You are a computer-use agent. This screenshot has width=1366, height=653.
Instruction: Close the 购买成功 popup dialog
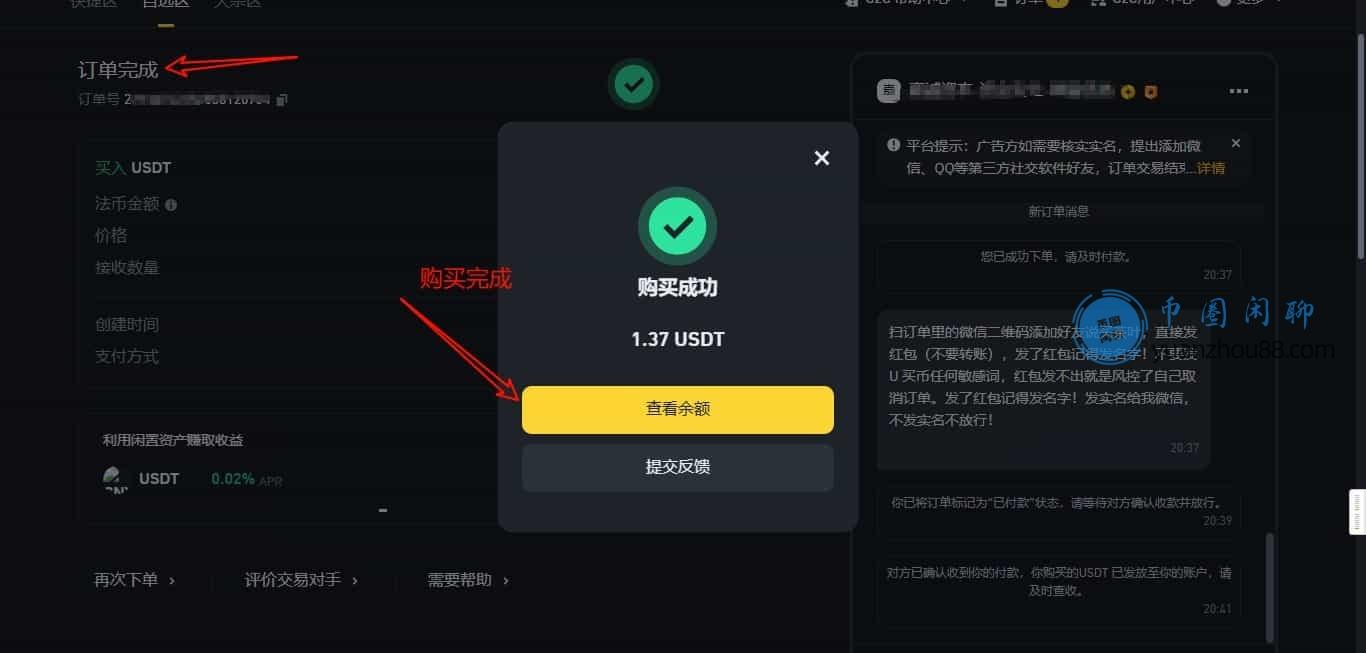pos(822,158)
